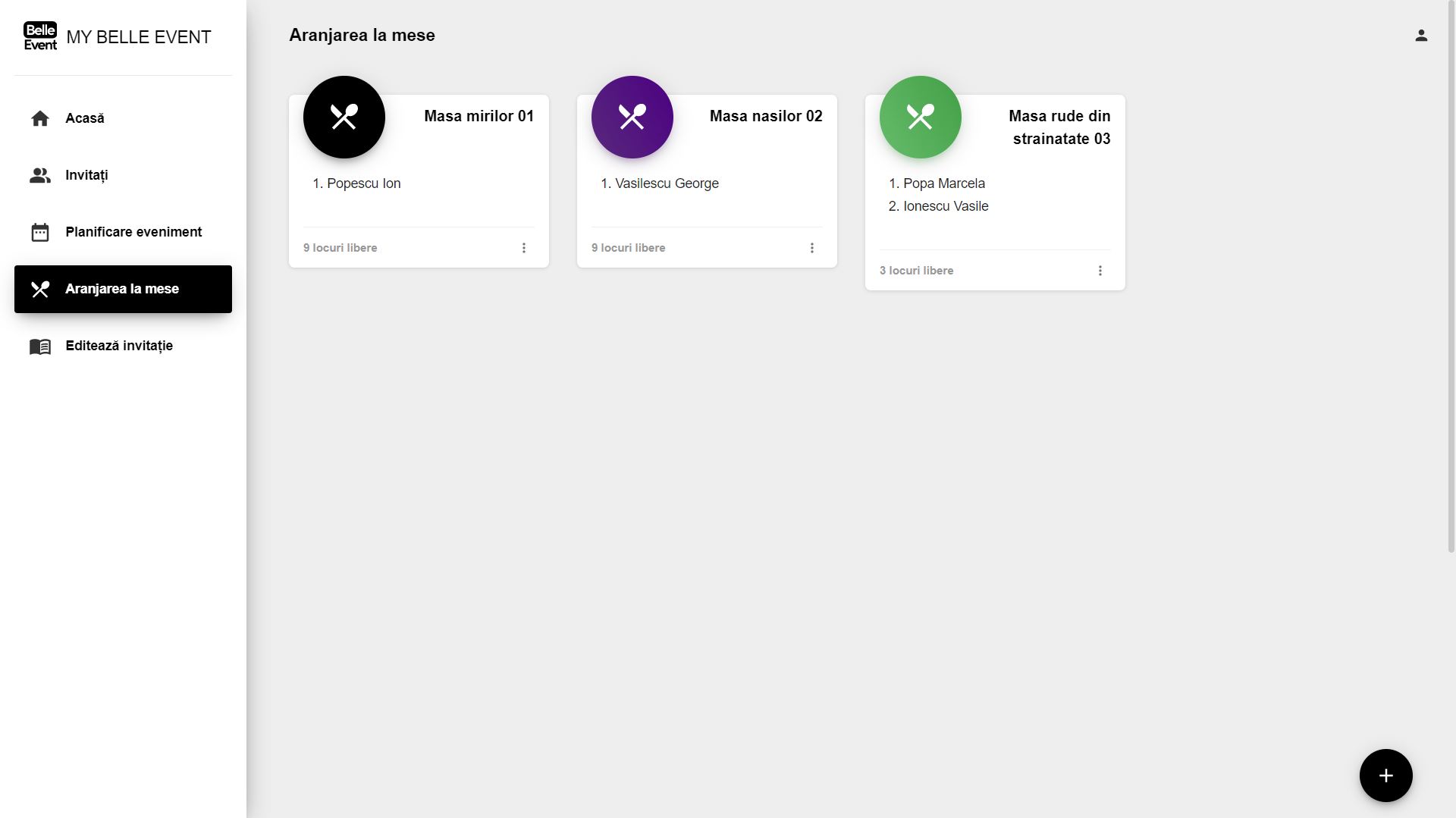The image size is (1456, 818).
Task: Click the green Masa rude din strainatate icon
Action: (921, 118)
